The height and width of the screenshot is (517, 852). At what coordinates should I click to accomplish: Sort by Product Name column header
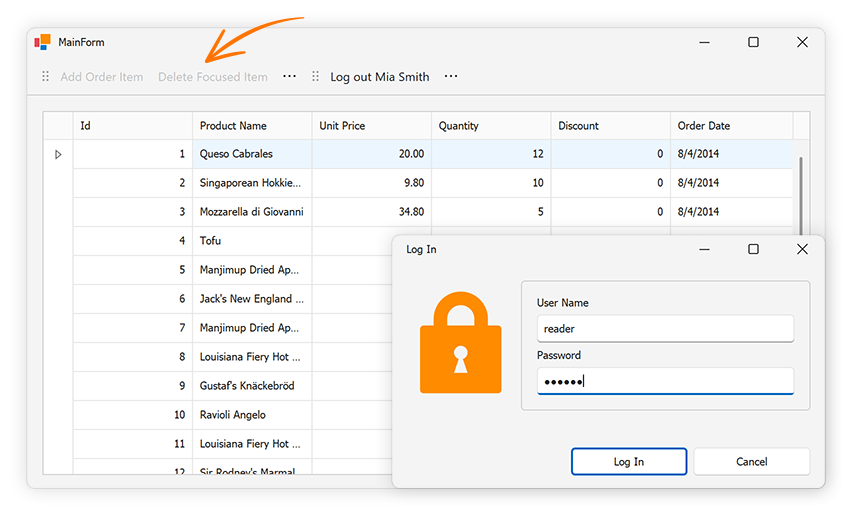tap(252, 126)
